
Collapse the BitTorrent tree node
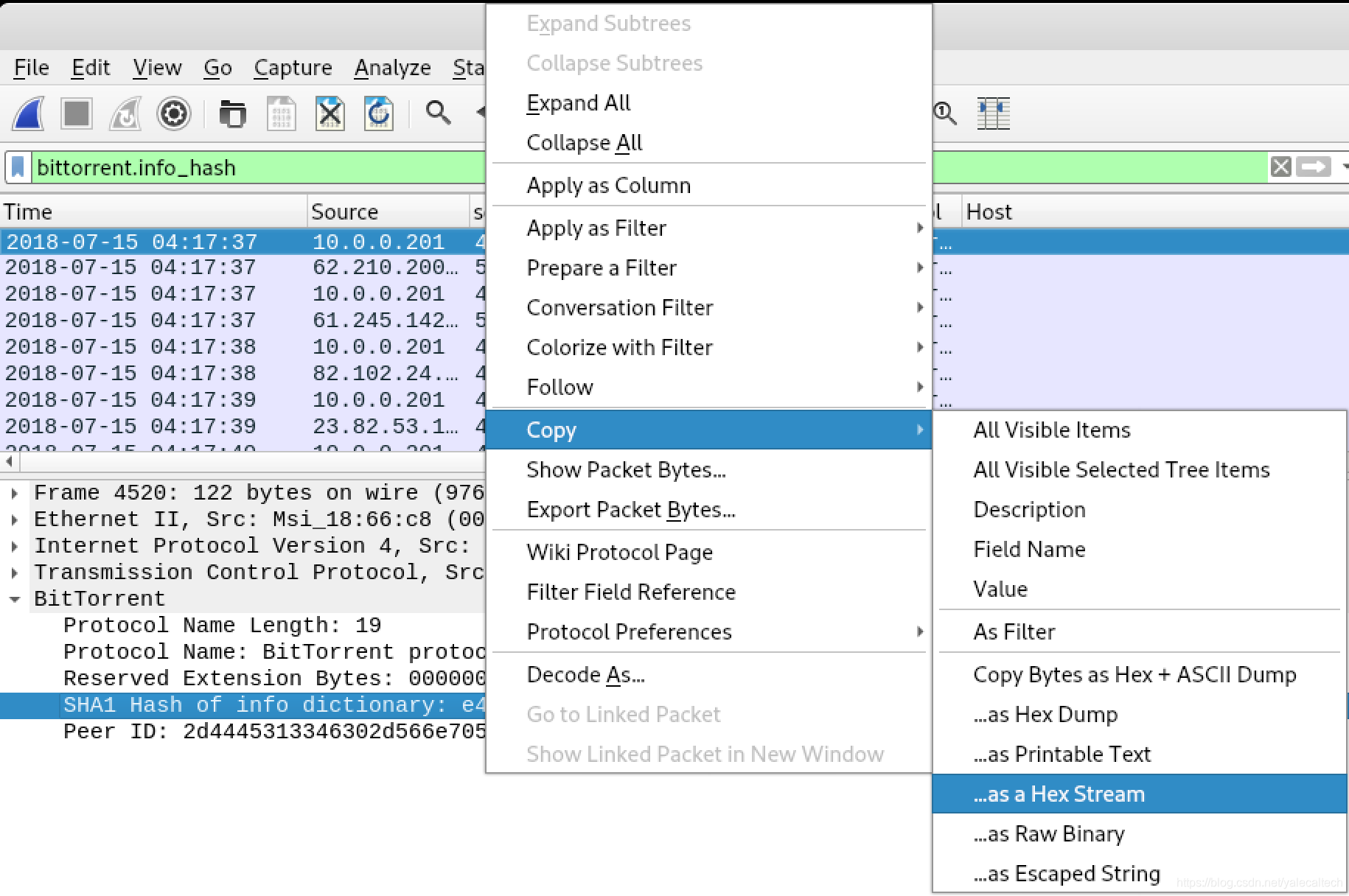pyautogui.click(x=15, y=599)
